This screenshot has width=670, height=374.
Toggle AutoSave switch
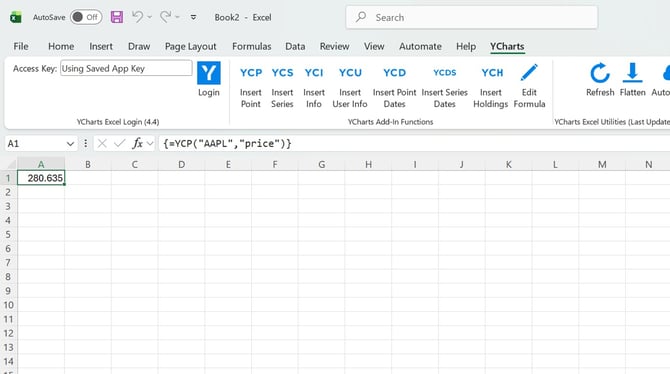(86, 17)
